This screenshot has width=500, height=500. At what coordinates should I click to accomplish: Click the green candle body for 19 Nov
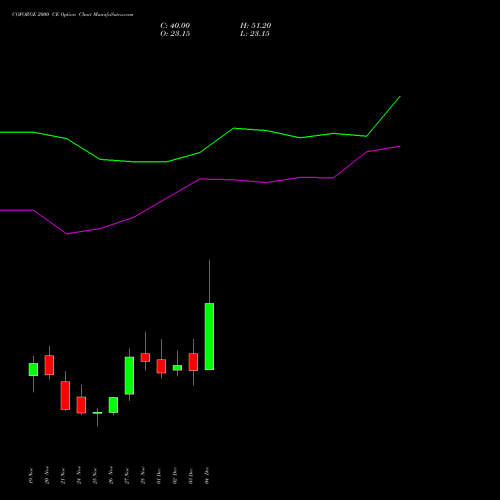[33, 369]
